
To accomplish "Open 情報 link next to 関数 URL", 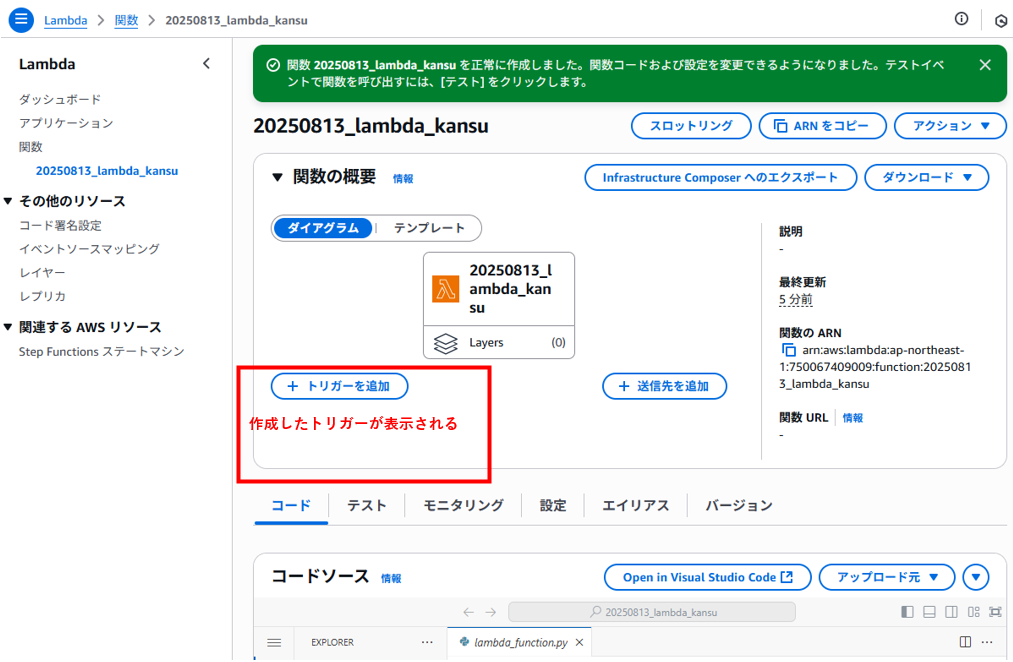I will coord(853,418).
